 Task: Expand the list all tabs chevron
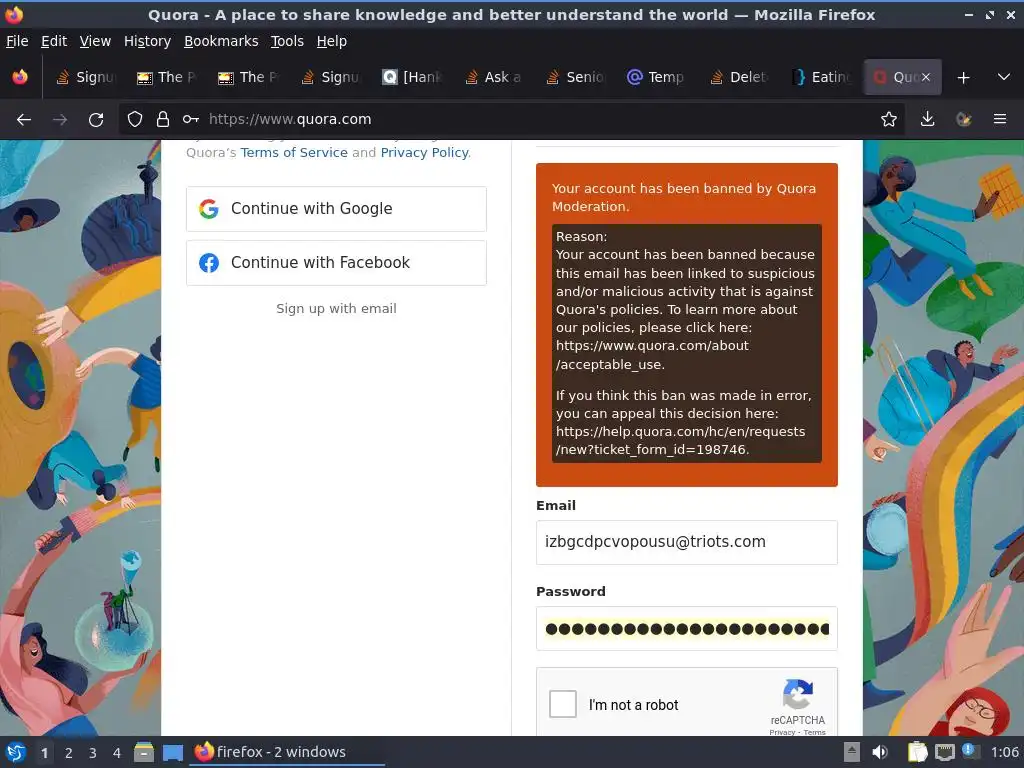(1004, 77)
